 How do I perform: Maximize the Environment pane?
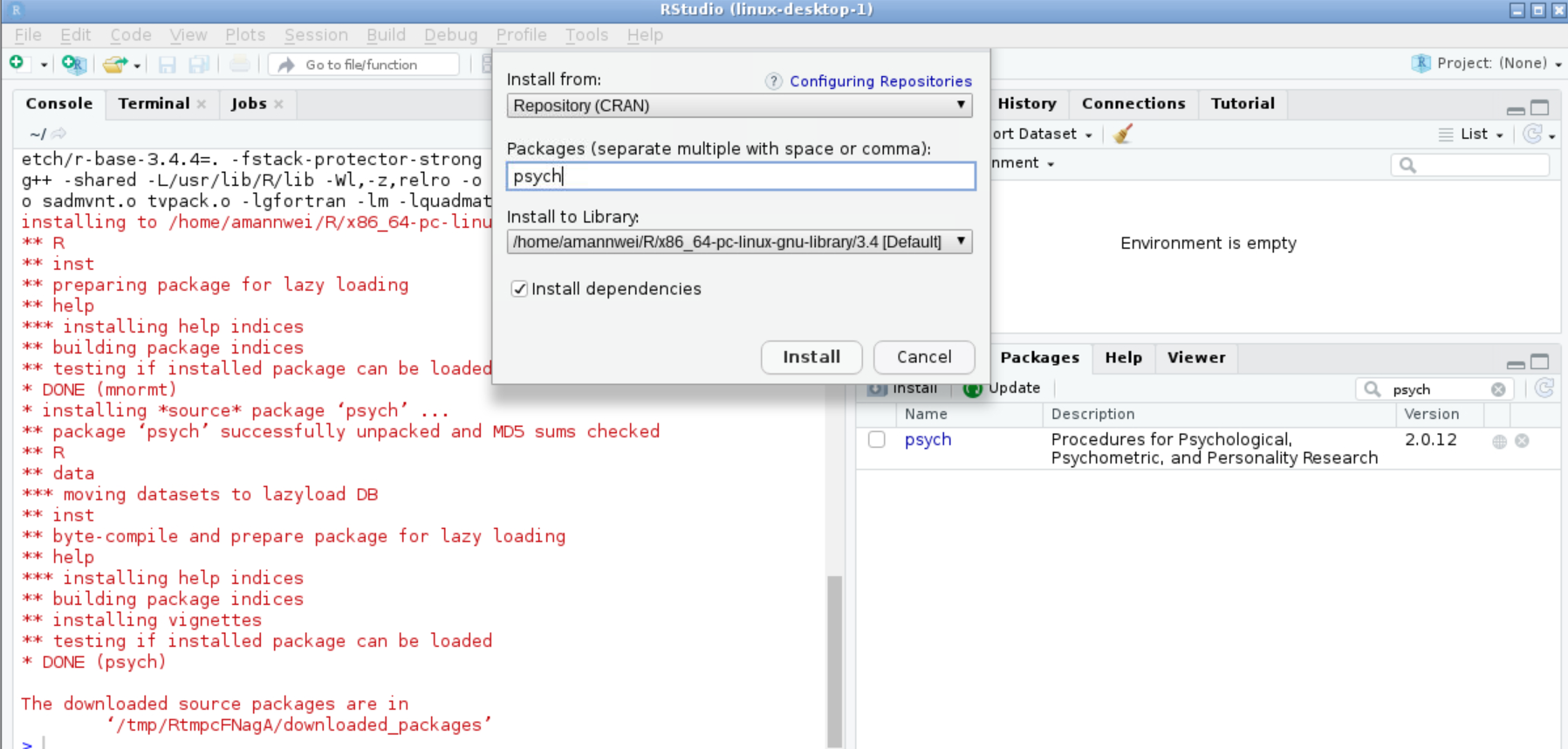click(1540, 107)
